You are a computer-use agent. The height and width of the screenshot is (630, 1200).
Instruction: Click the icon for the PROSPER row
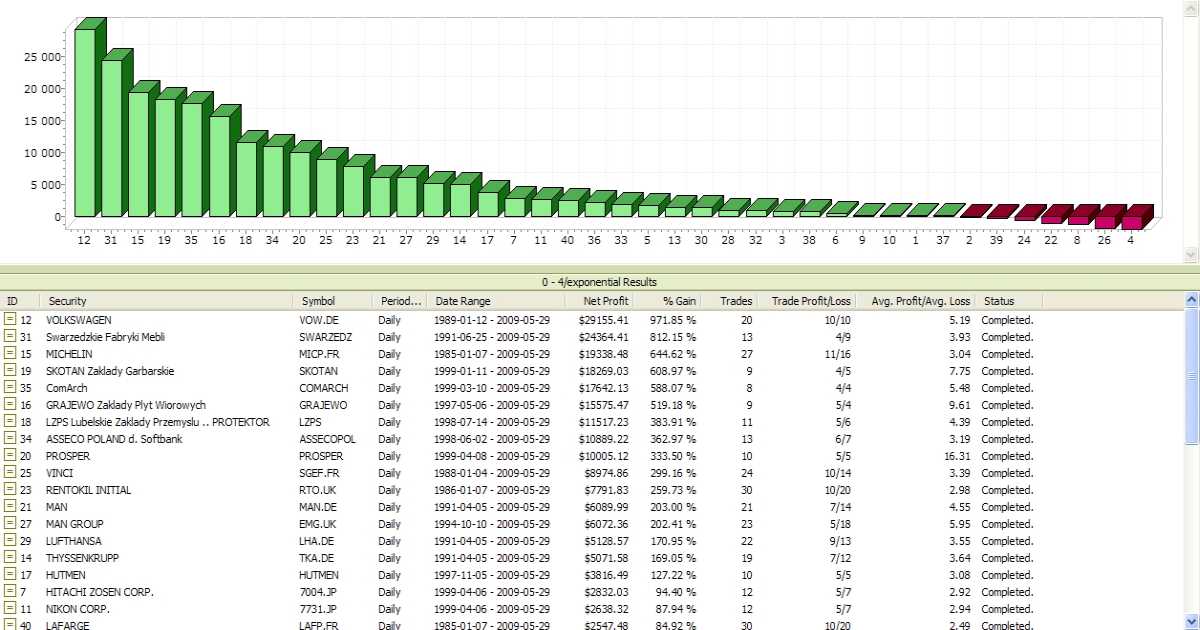pos(11,456)
